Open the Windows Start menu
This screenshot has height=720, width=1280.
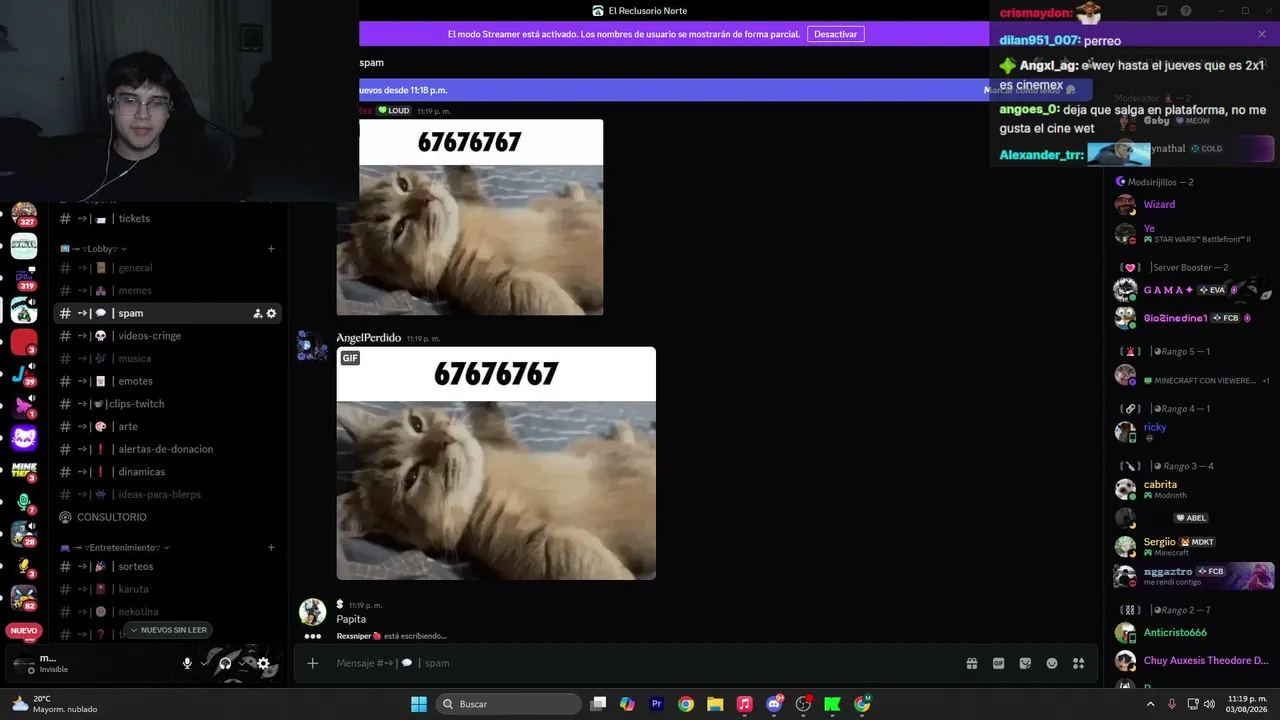[419, 704]
